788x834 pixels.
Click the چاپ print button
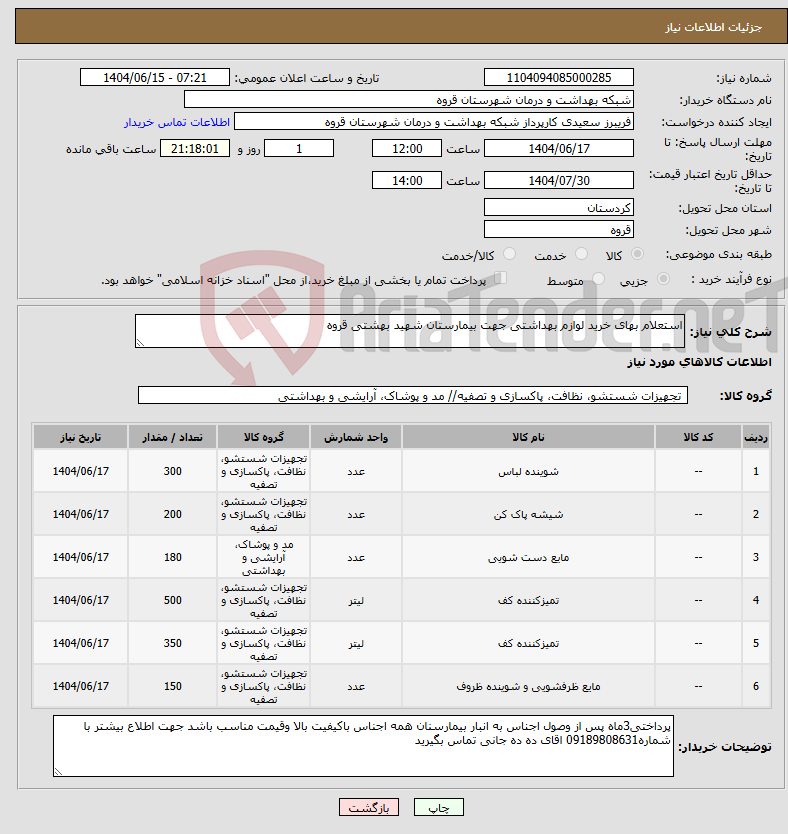439,807
